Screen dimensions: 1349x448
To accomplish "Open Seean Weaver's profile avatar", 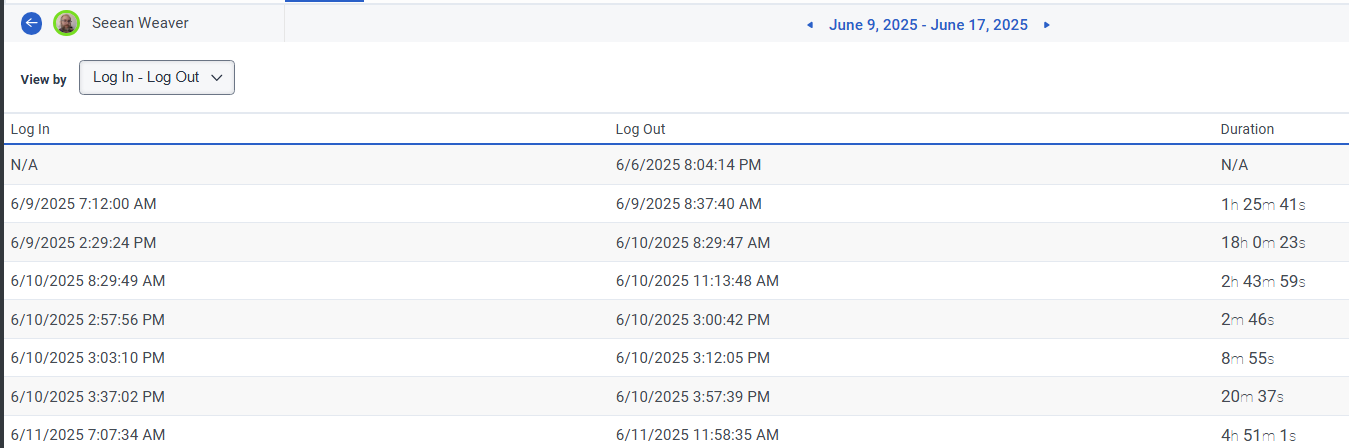I will [x=67, y=23].
